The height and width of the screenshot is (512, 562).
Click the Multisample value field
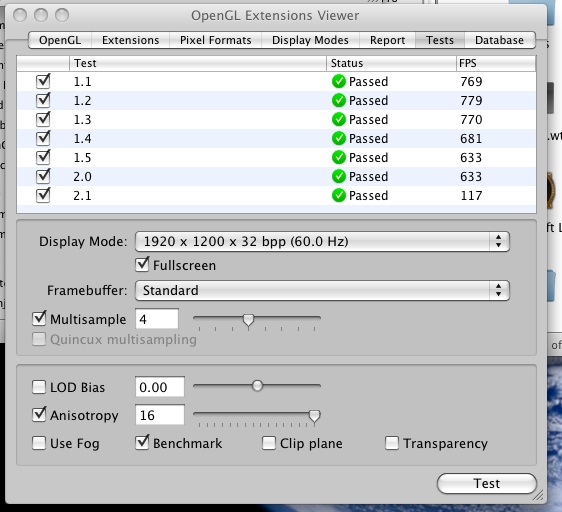click(x=157, y=319)
